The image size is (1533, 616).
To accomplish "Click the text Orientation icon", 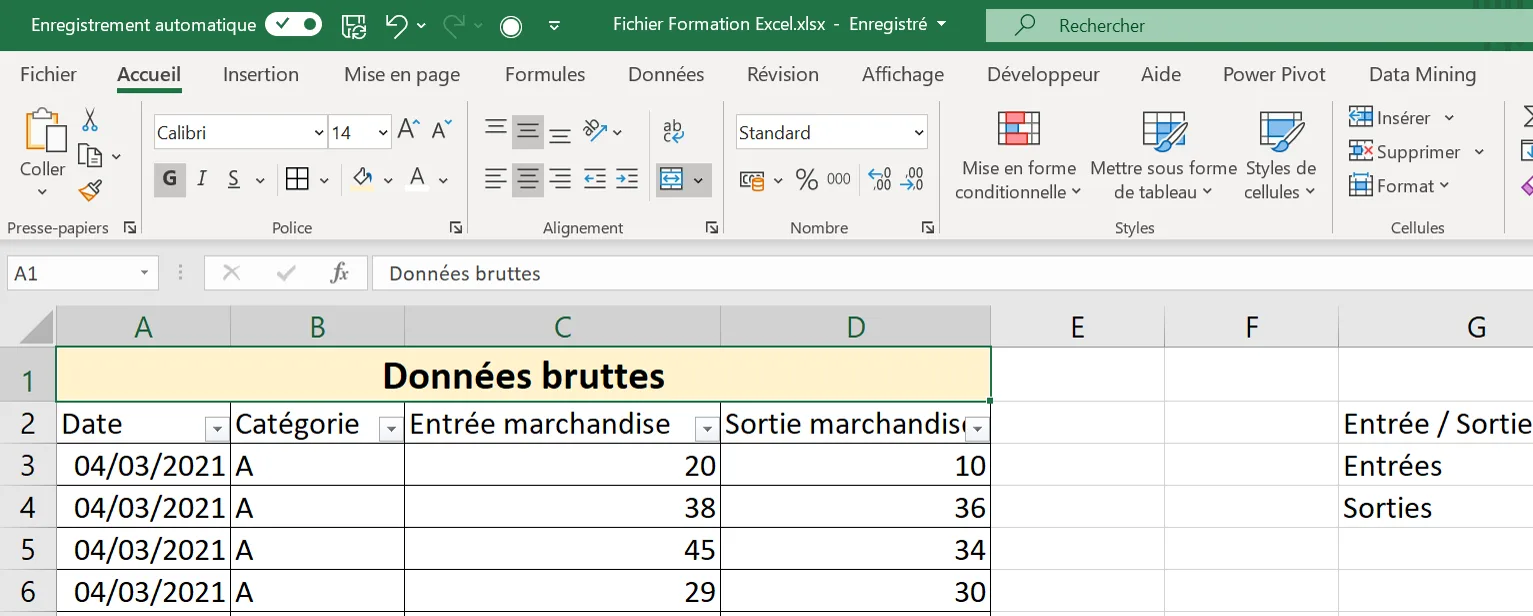I will pos(596,130).
